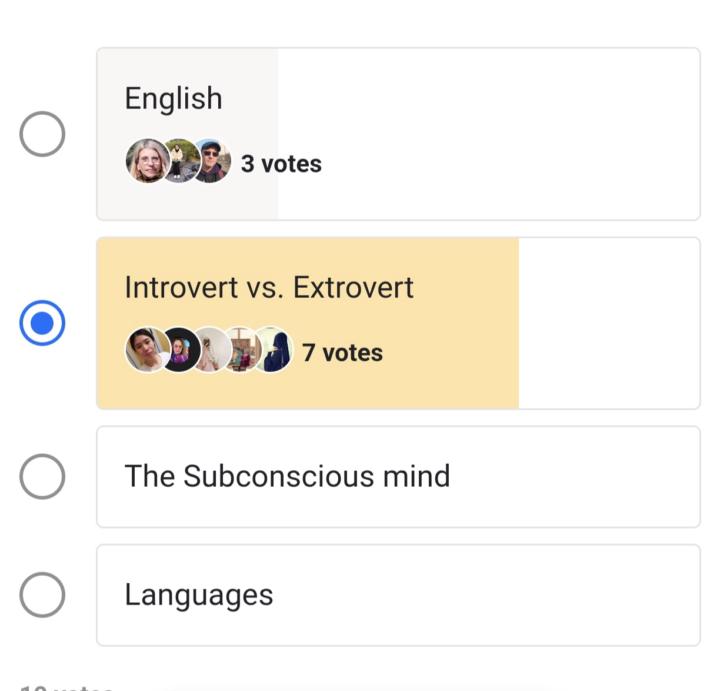Pick the Languages radio button
Screen dimensions: 720x691
click(x=42, y=596)
